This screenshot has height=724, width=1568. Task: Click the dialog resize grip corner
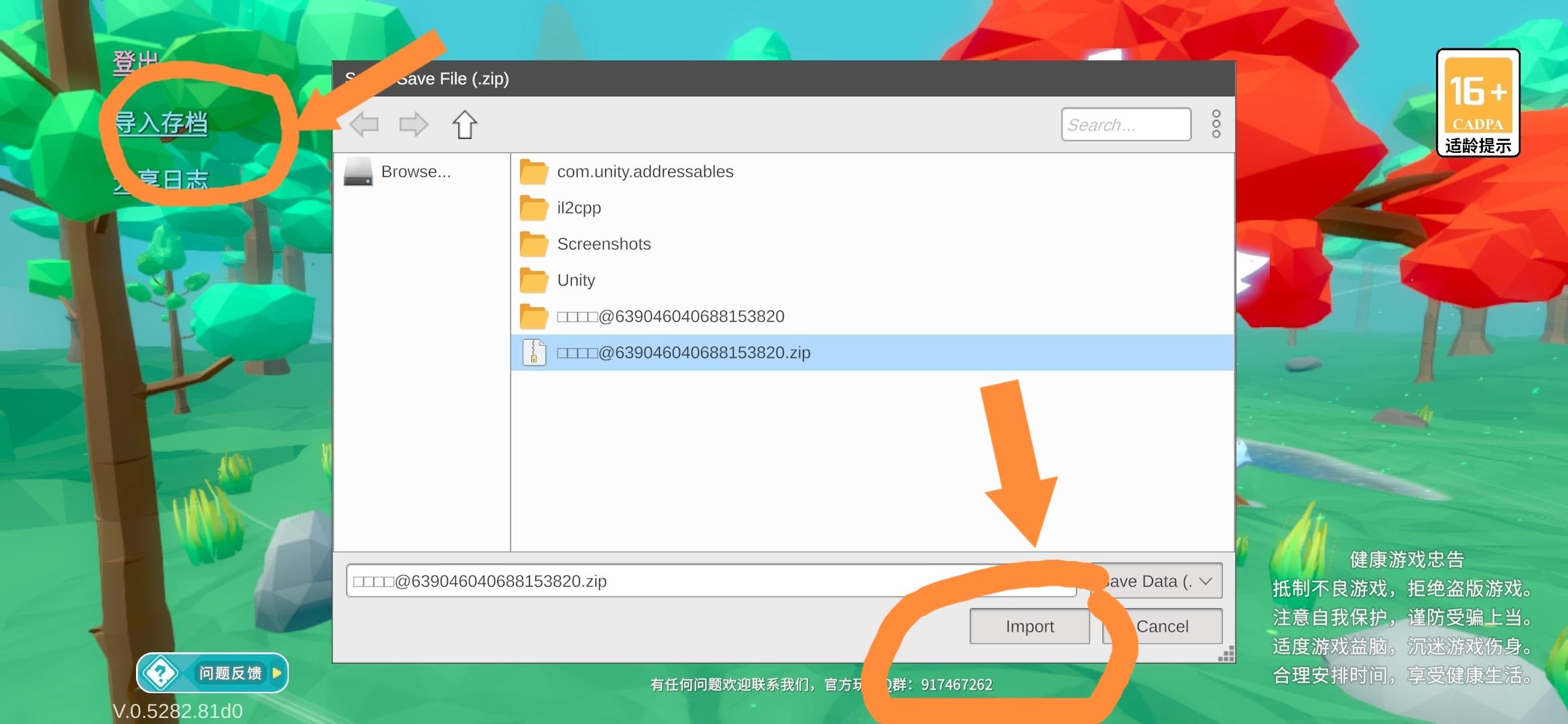(1226, 656)
